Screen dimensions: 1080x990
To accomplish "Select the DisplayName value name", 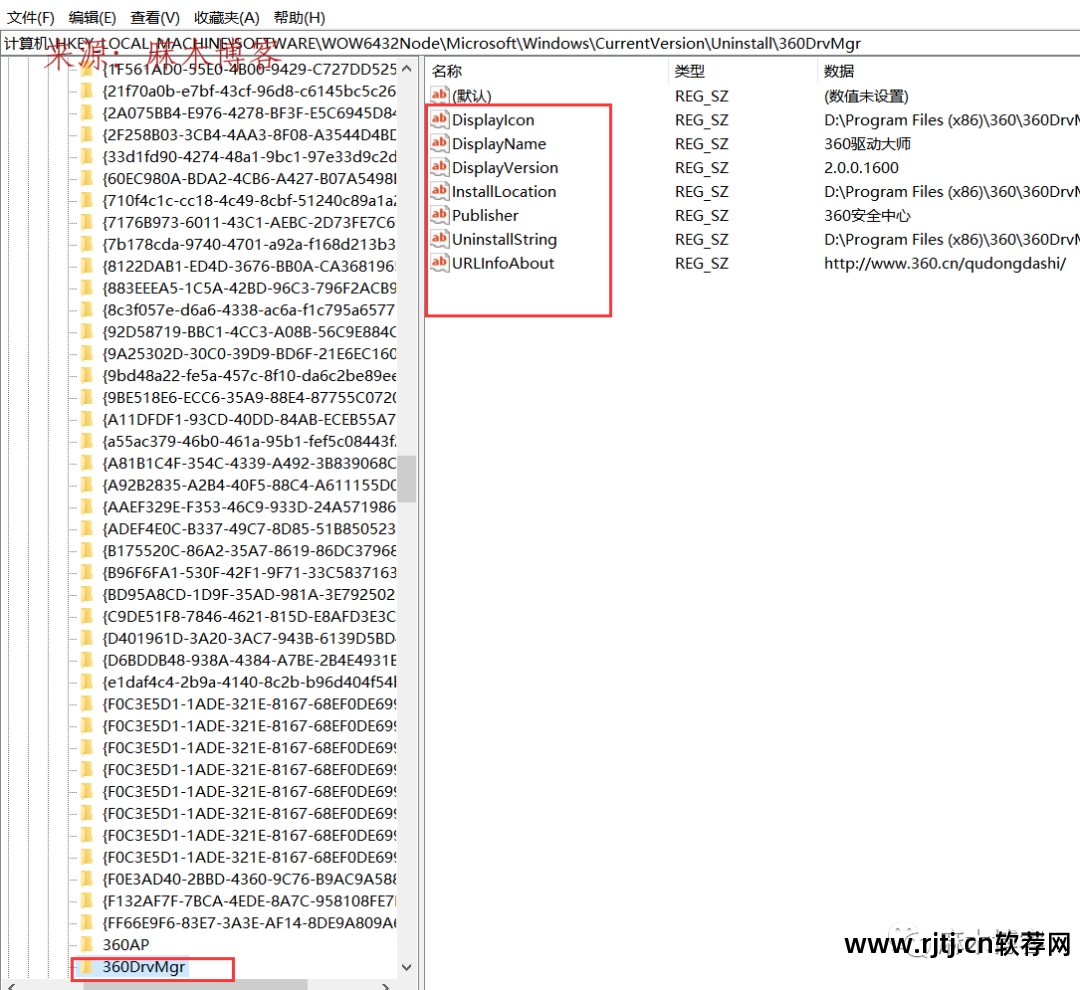I will click(499, 144).
